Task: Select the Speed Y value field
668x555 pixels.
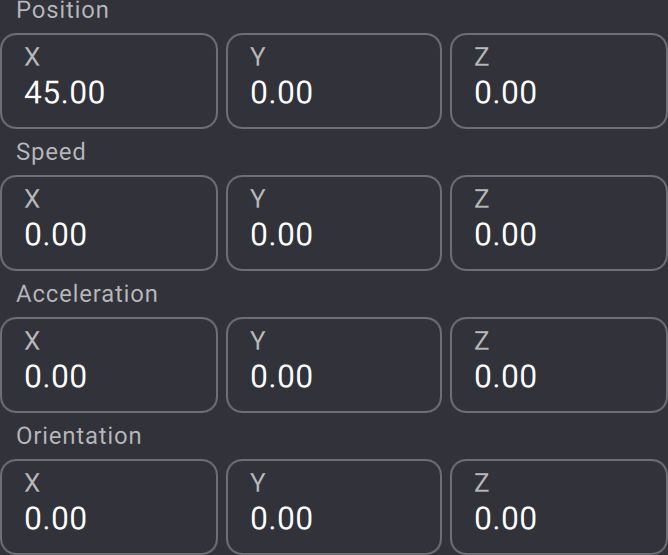Action: point(333,224)
